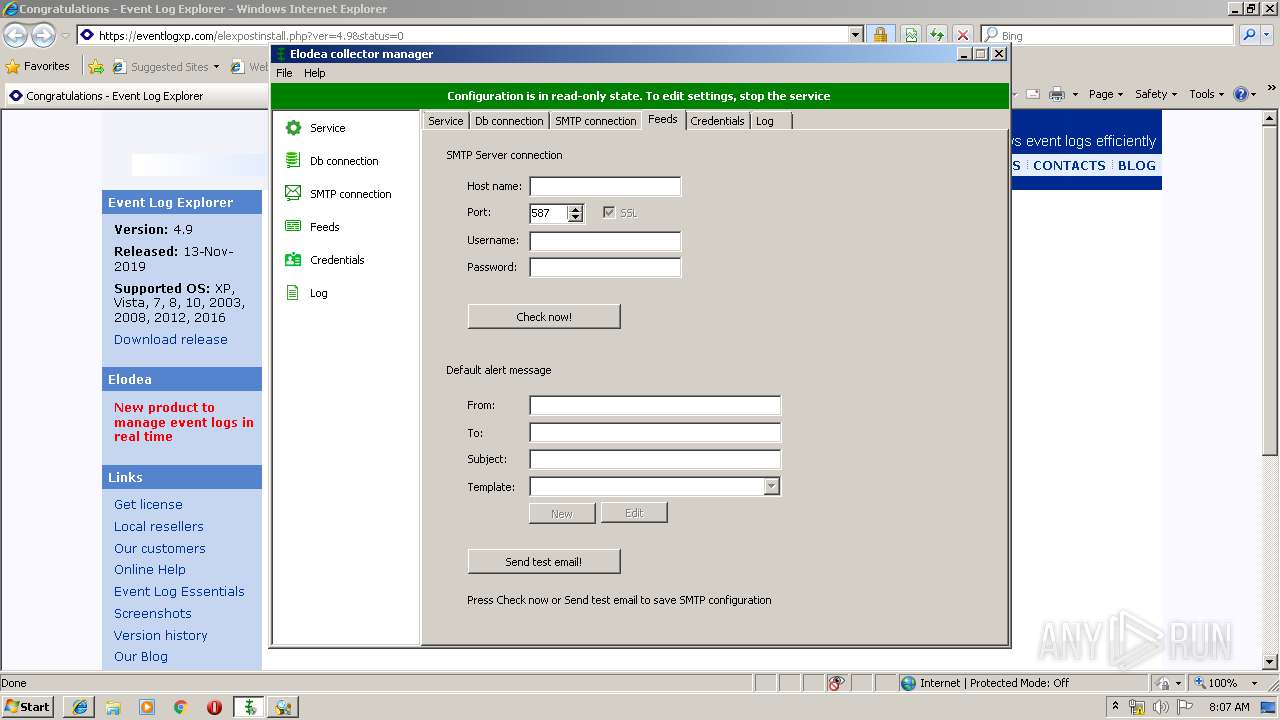Click the Password input field

coord(605,267)
